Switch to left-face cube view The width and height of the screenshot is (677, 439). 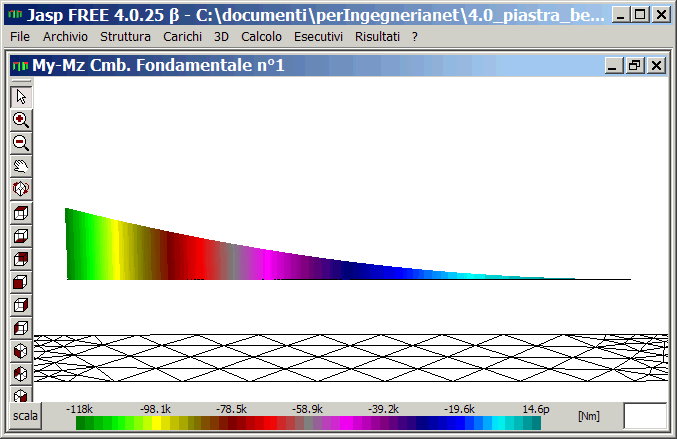coord(21,328)
